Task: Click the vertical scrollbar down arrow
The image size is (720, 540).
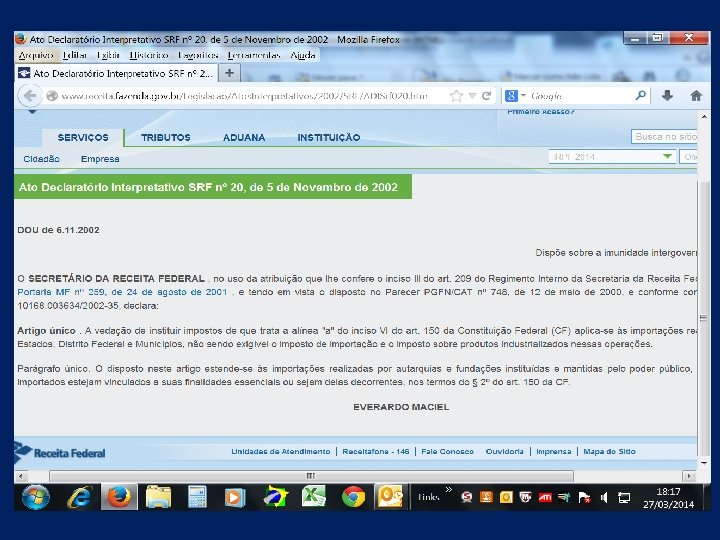Action: (703, 463)
